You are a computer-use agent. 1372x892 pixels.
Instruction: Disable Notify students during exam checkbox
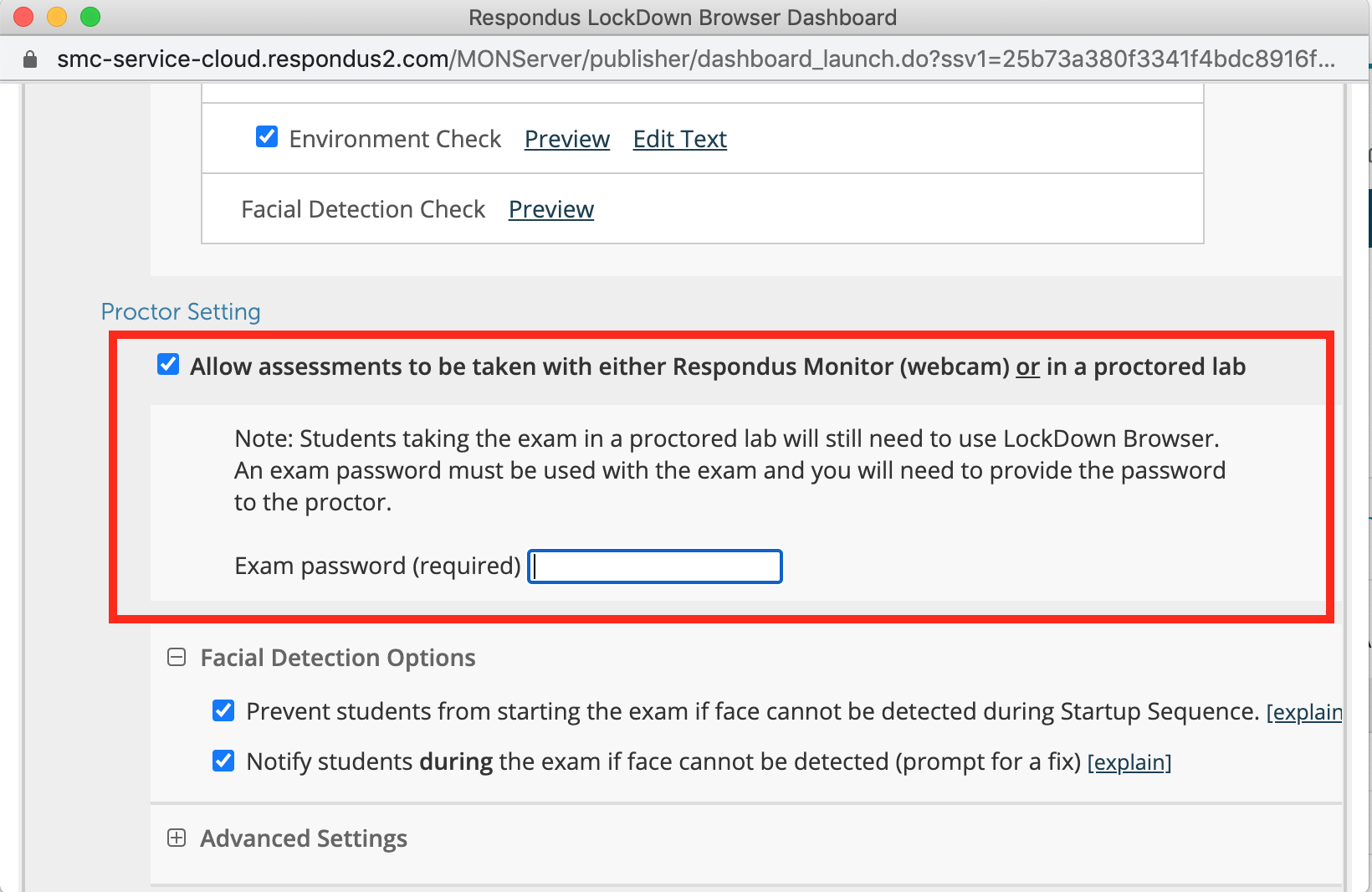coord(223,761)
